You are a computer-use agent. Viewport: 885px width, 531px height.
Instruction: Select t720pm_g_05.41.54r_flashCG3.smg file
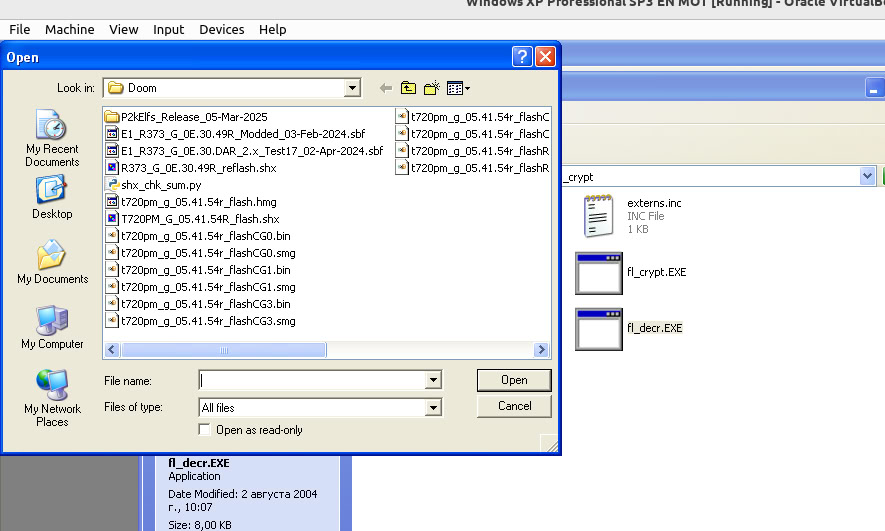[200, 321]
